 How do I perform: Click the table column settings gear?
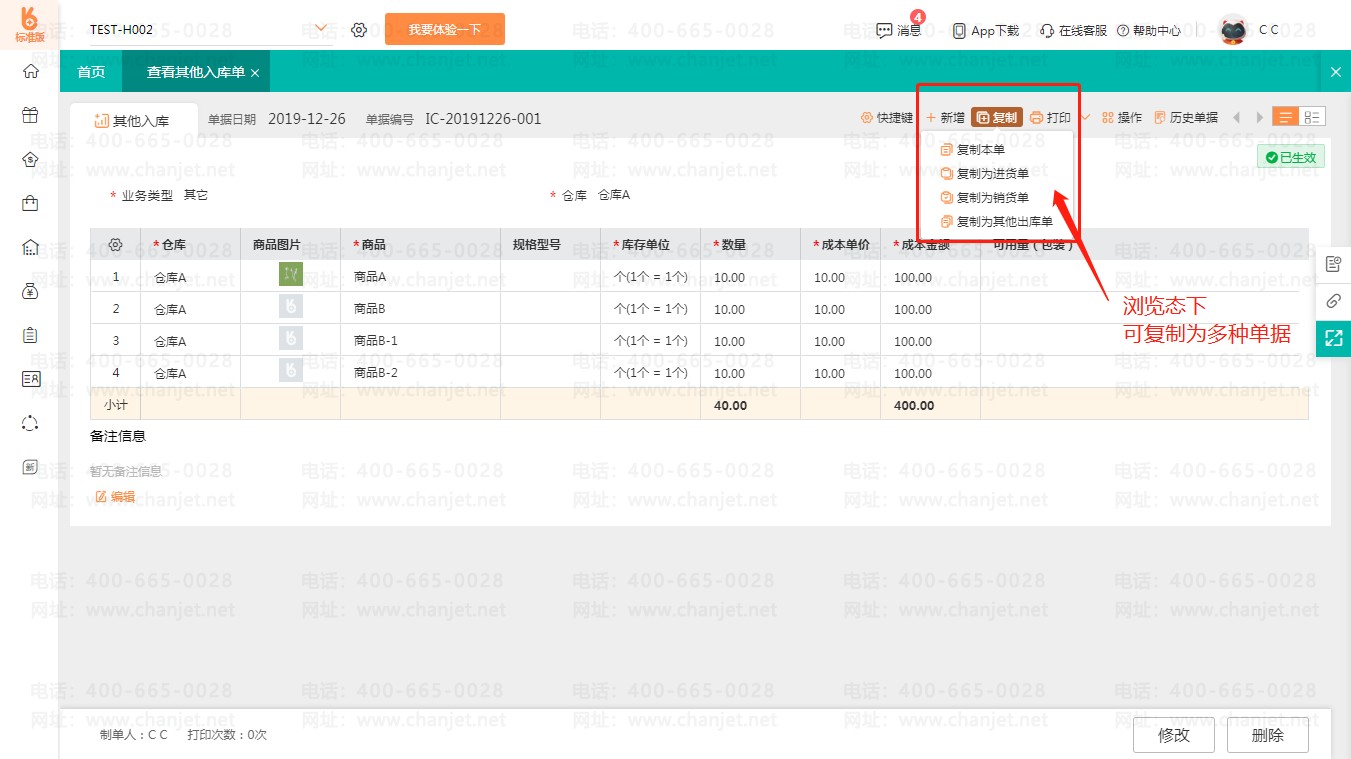click(x=115, y=245)
